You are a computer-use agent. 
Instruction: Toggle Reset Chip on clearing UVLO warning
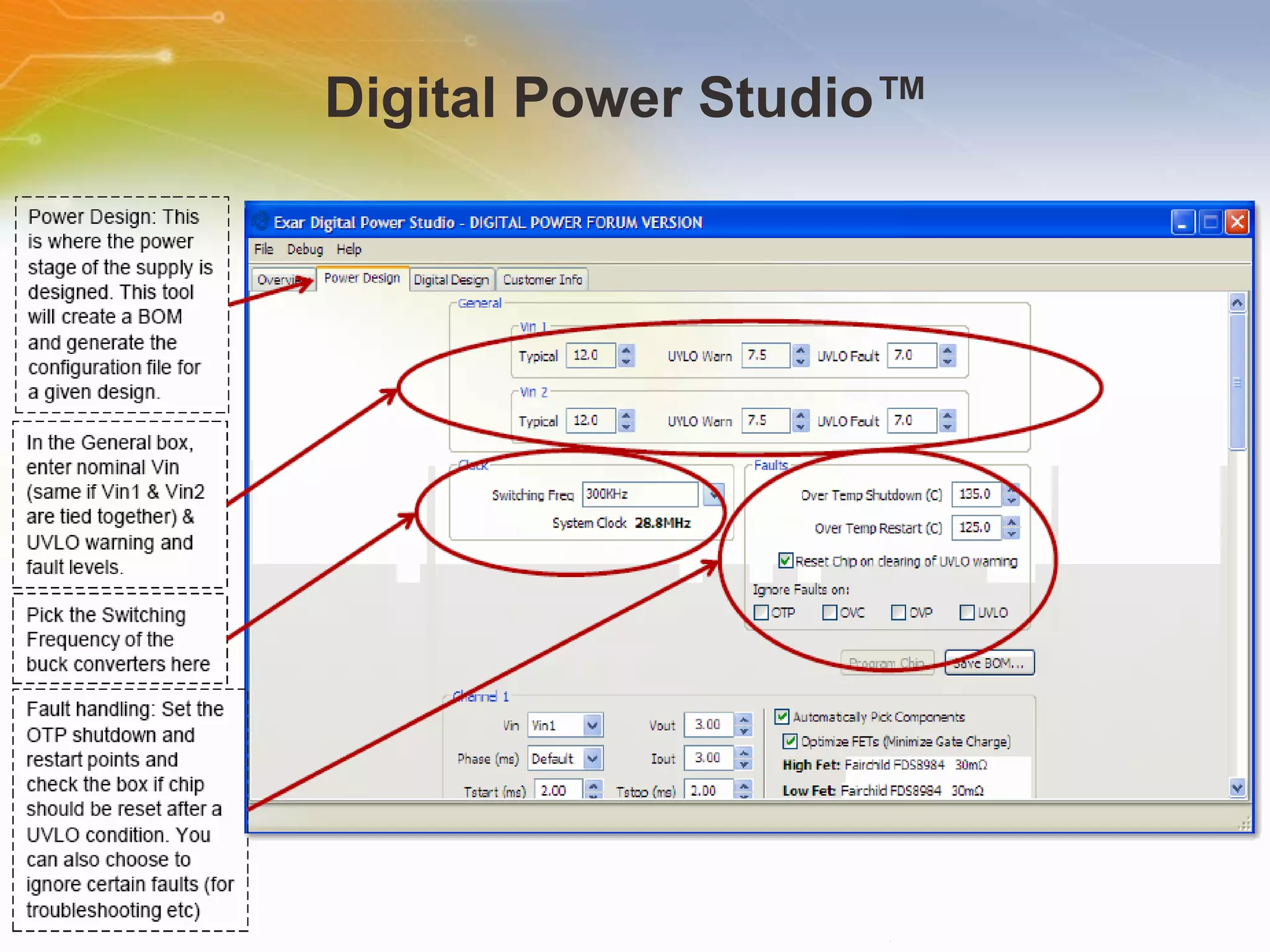(x=785, y=561)
